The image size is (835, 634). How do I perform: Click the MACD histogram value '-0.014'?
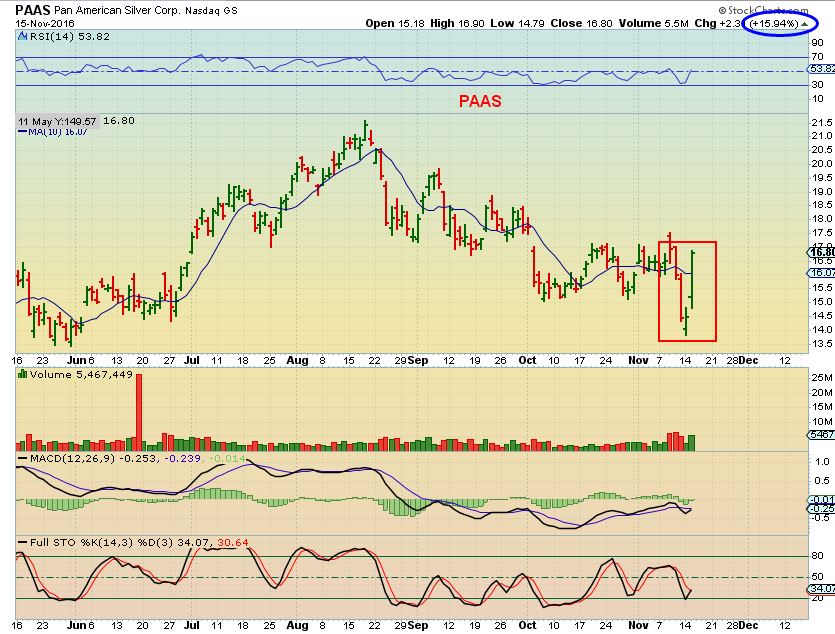click(227, 458)
